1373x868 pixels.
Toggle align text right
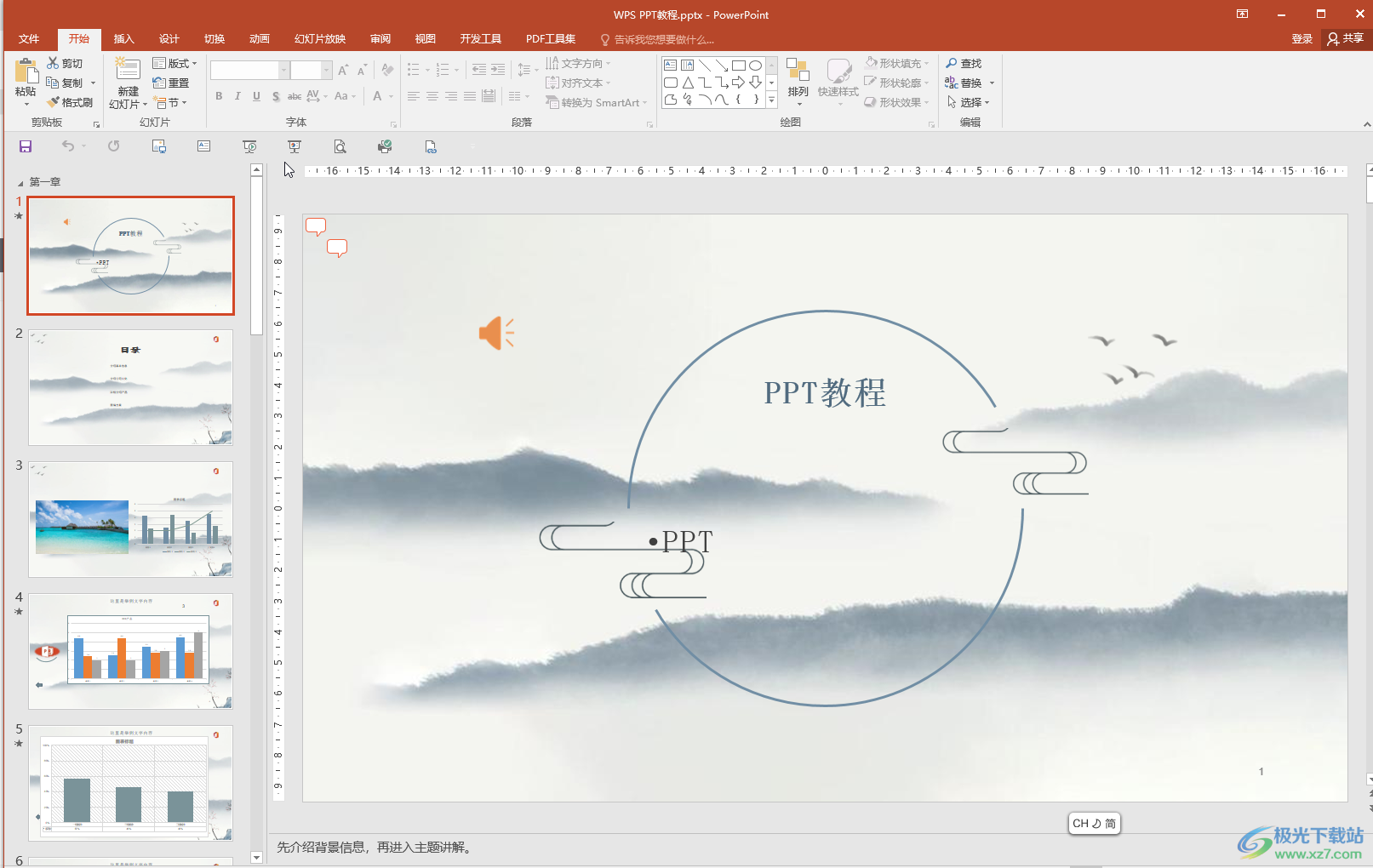coord(451,96)
